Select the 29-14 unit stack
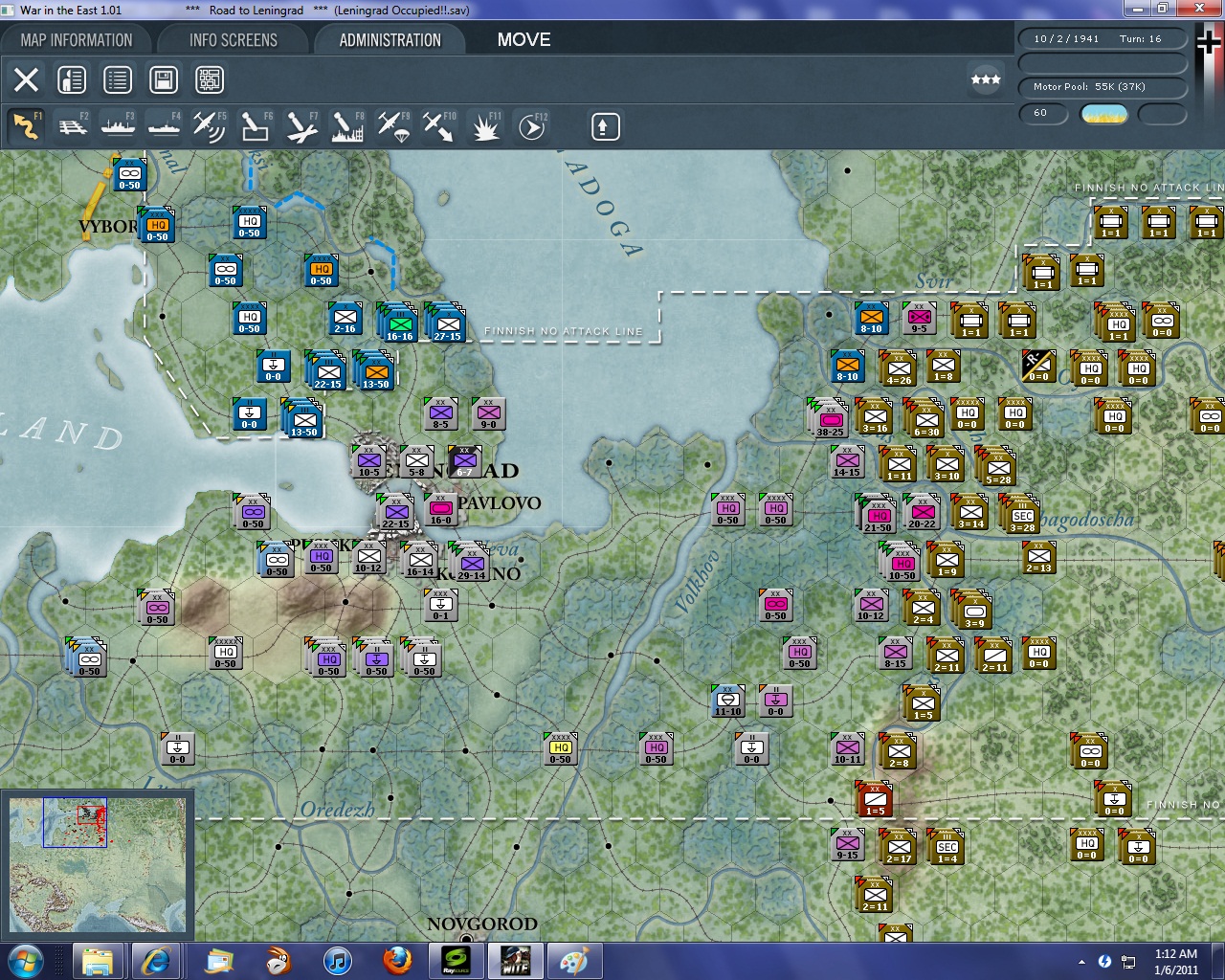Viewport: 1225px width, 980px height. point(470,563)
